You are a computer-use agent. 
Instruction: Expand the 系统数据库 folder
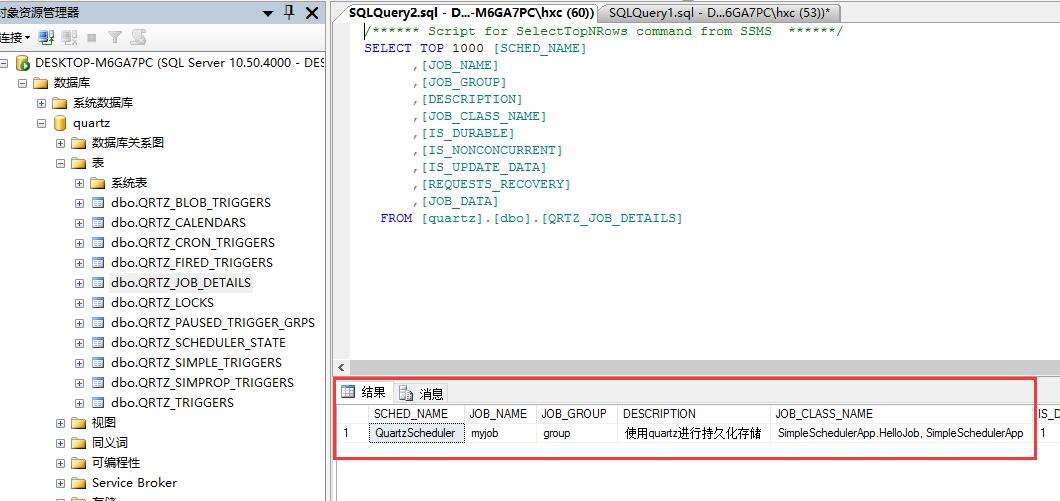pos(42,103)
